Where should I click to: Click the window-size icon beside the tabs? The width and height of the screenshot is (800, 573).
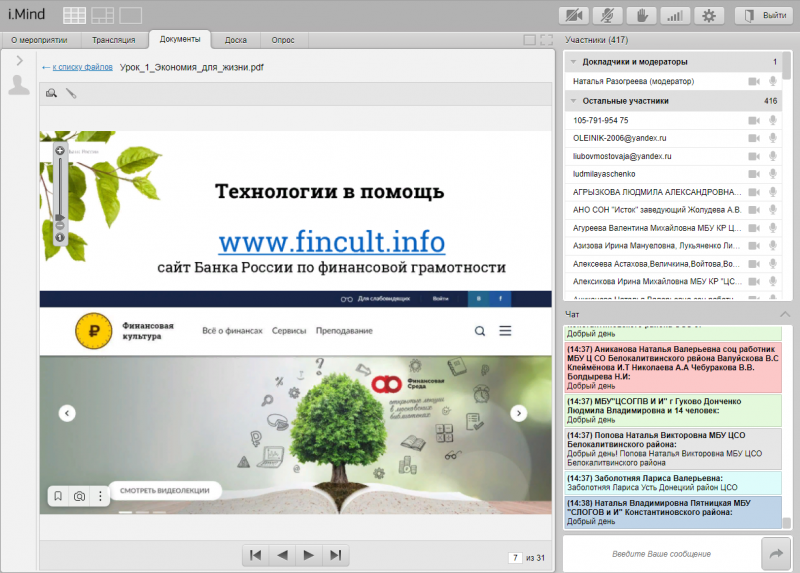[530, 40]
